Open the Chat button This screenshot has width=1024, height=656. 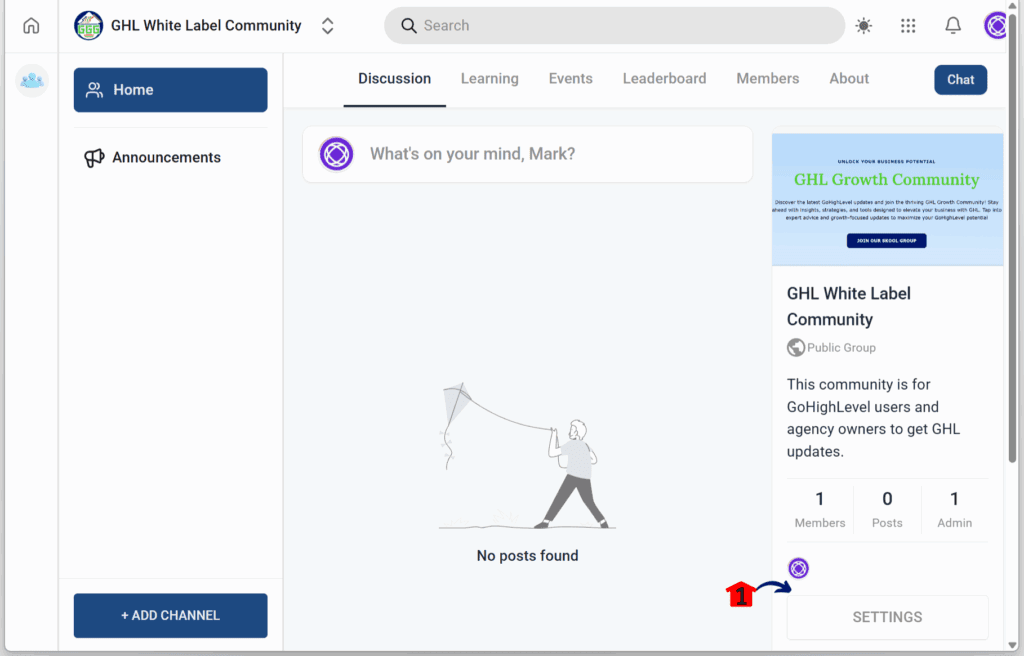click(x=961, y=80)
